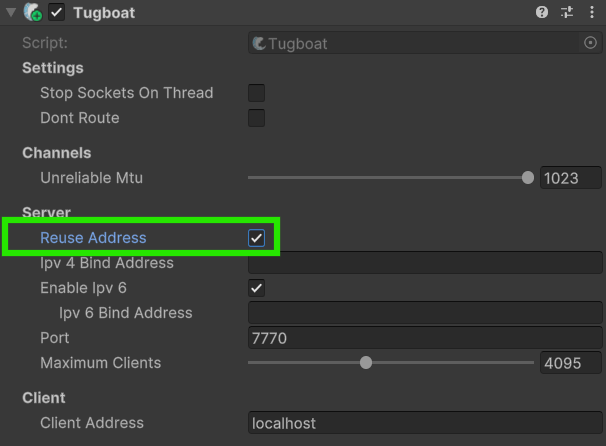
Task: Click the Reuse Address label
Action: pyautogui.click(x=93, y=238)
